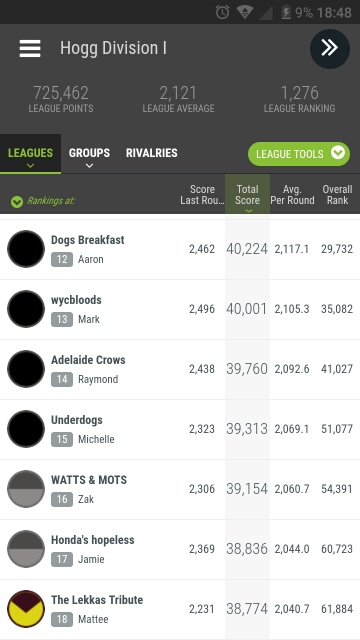Expand the Groups tab chevron
360x640 pixels.
(x=89, y=166)
